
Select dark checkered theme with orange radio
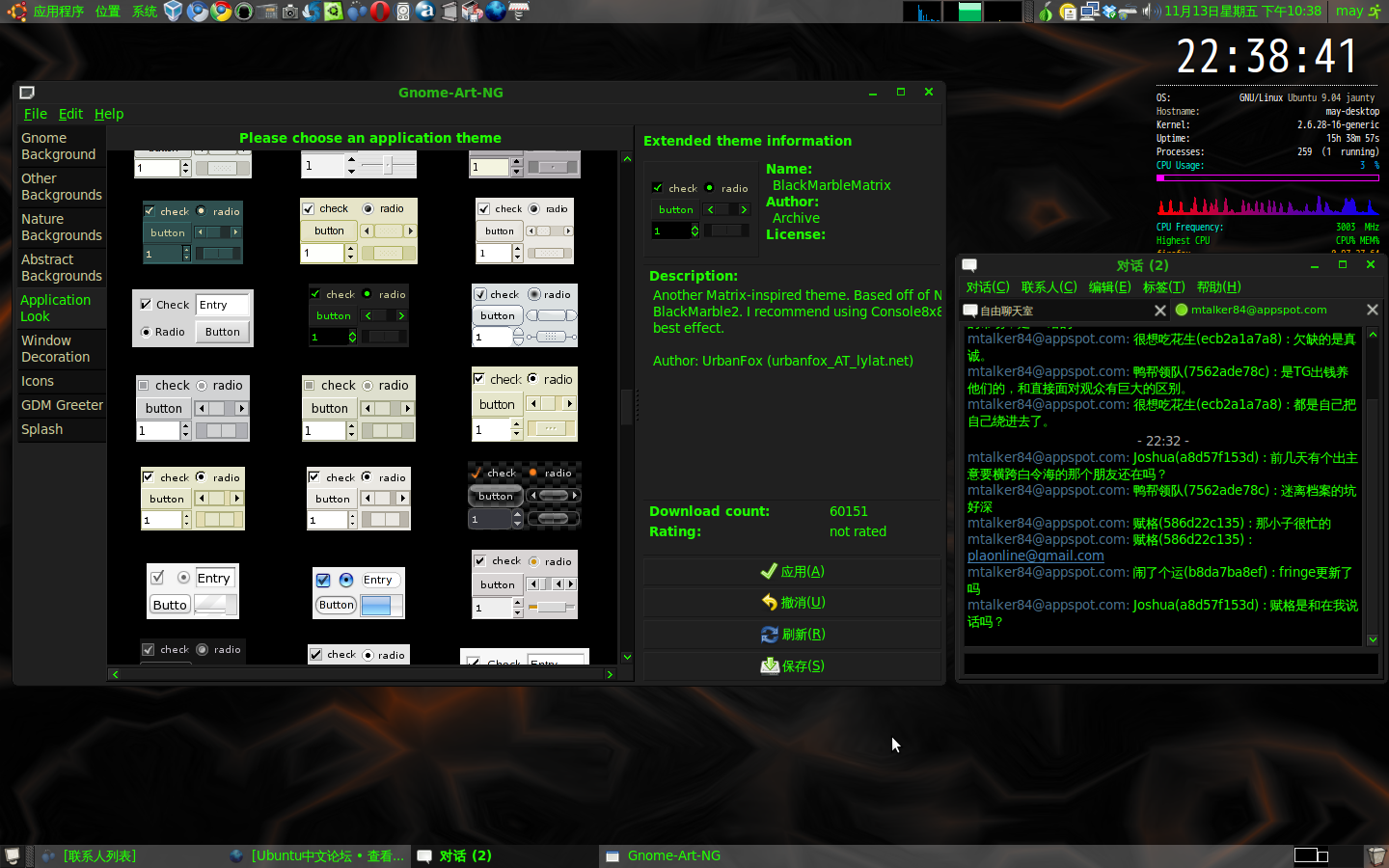coord(524,496)
